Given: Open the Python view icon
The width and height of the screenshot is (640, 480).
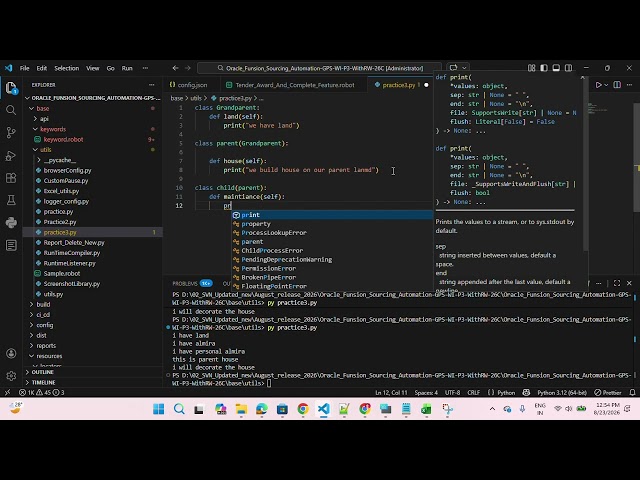Looking at the screenshot, I should tap(11, 222).
